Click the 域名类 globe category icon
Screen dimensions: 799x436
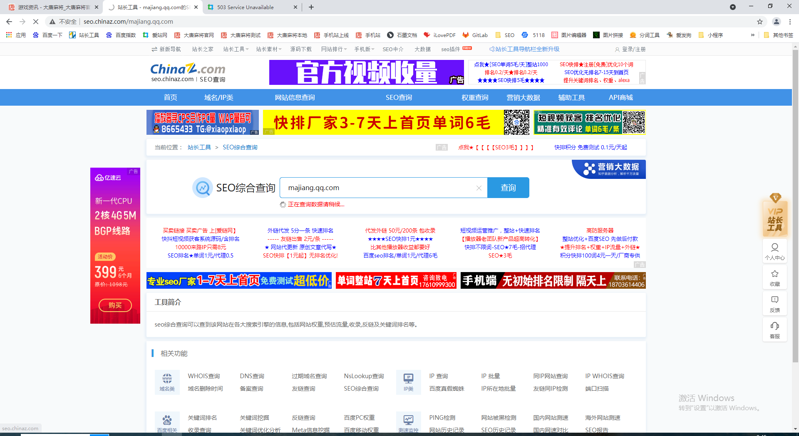(167, 382)
